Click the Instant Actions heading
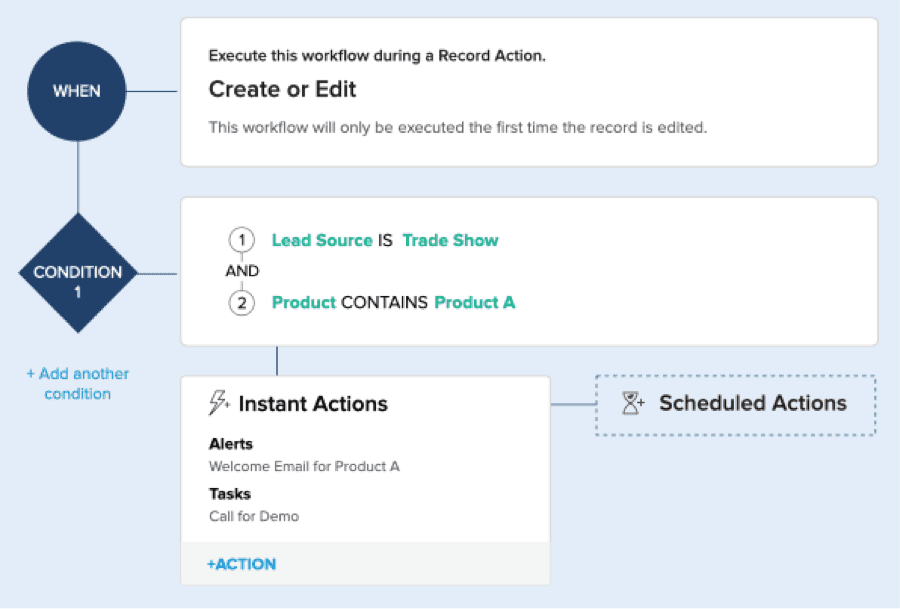900x609 pixels. point(313,404)
